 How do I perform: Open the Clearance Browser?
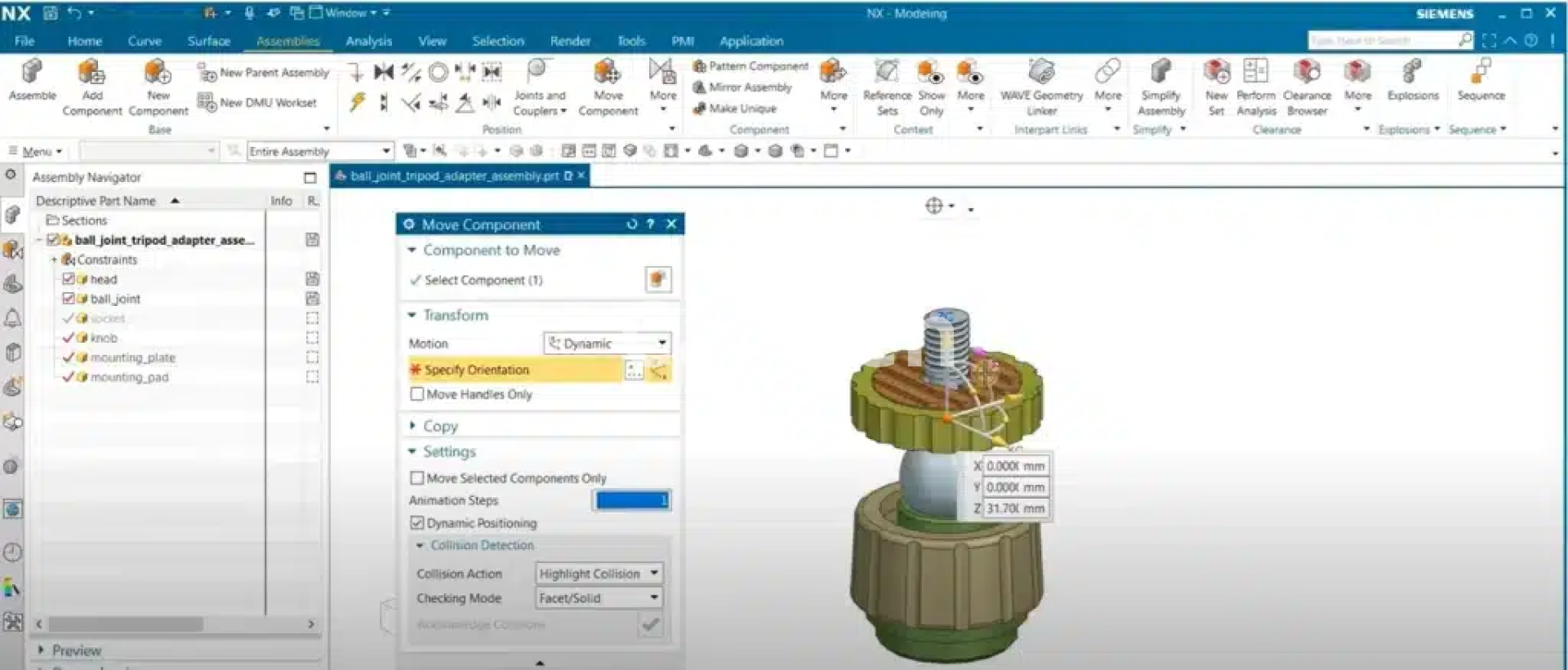coord(1307,73)
